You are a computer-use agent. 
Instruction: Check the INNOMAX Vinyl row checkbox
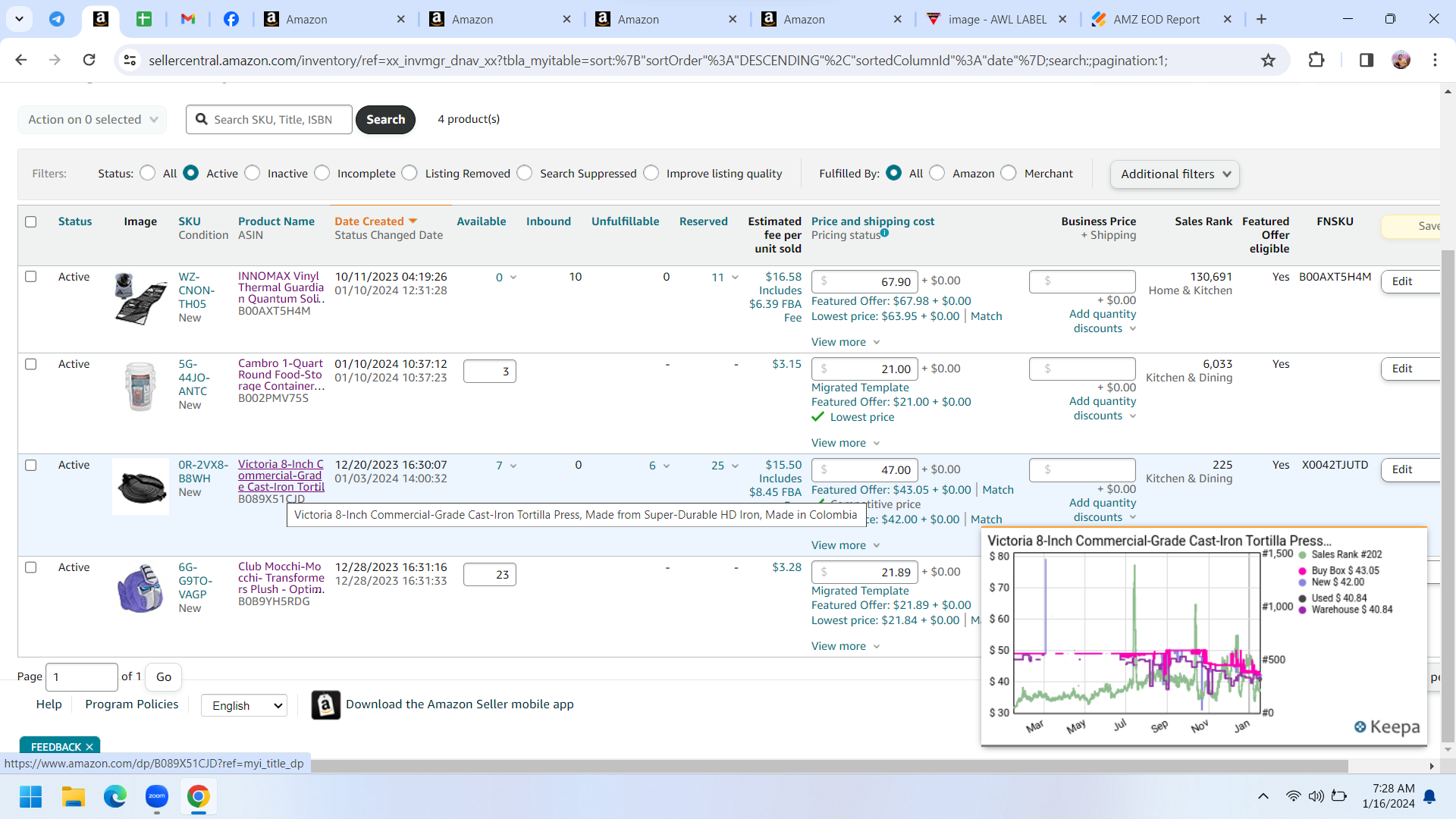point(30,276)
